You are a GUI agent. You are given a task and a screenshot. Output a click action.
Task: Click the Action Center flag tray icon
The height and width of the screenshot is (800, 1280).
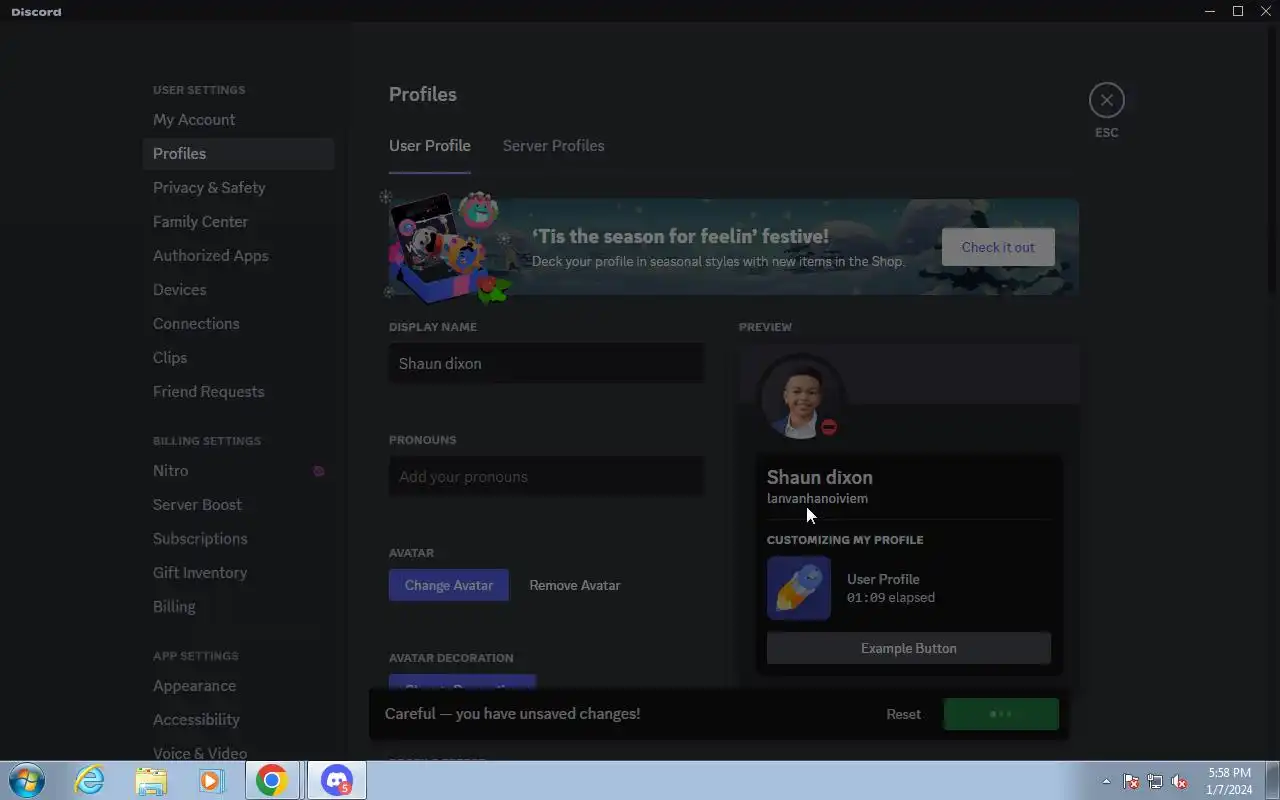(1131, 781)
